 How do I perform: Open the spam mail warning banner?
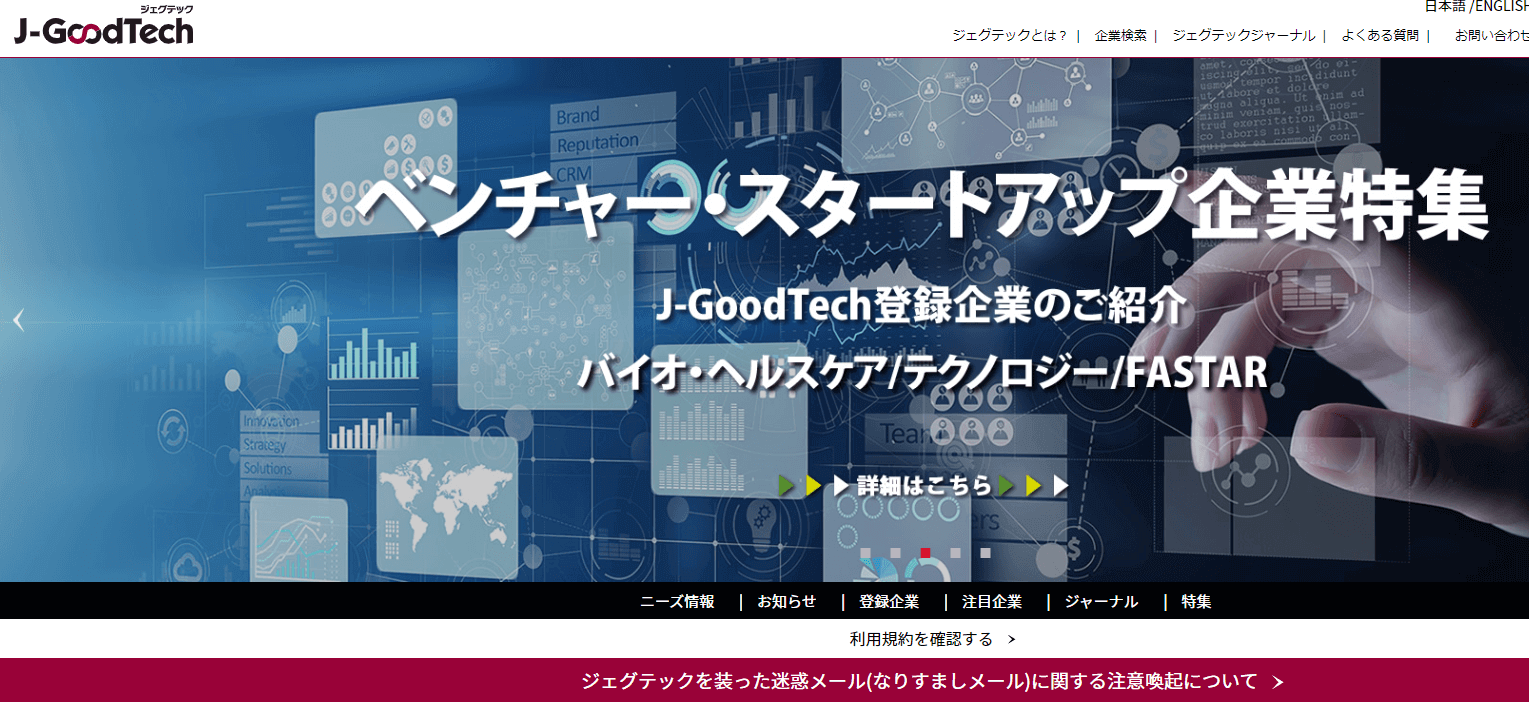[922, 680]
